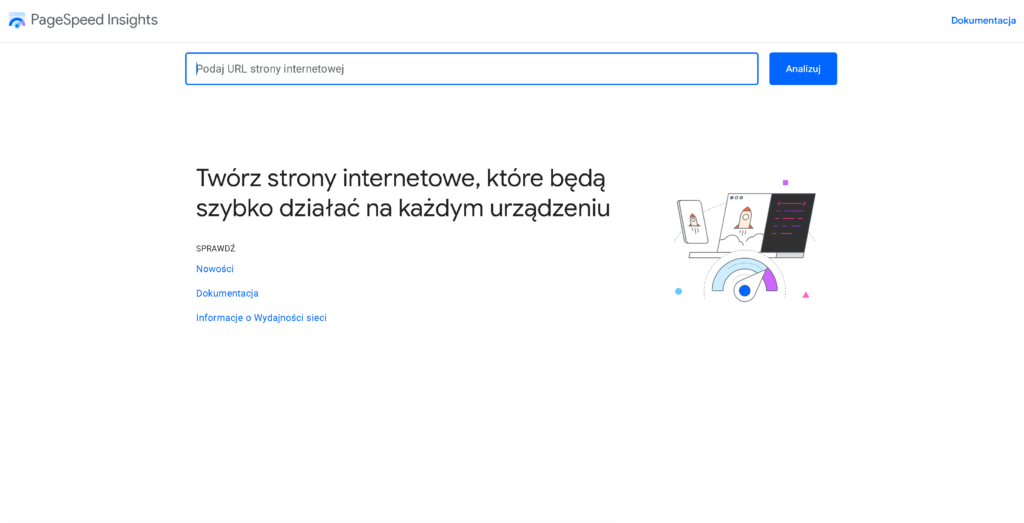Click the pink triangle decoration

pos(805,295)
